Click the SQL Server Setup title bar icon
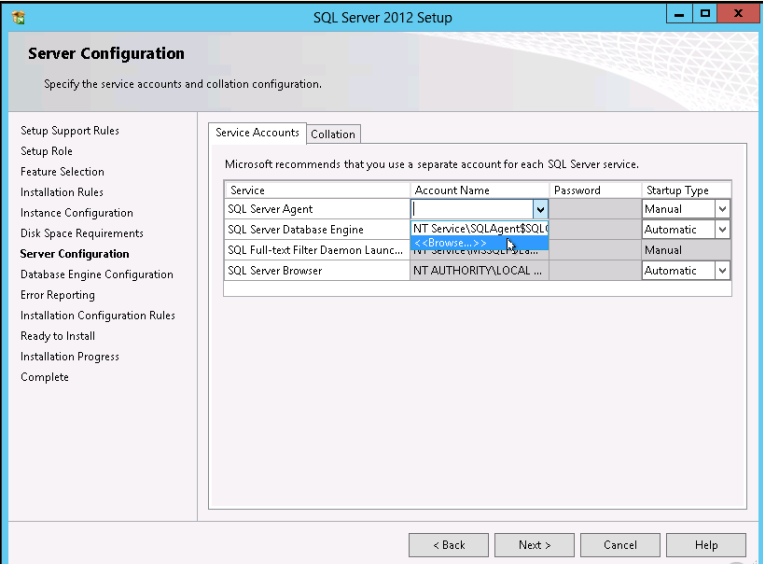 (x=18, y=17)
